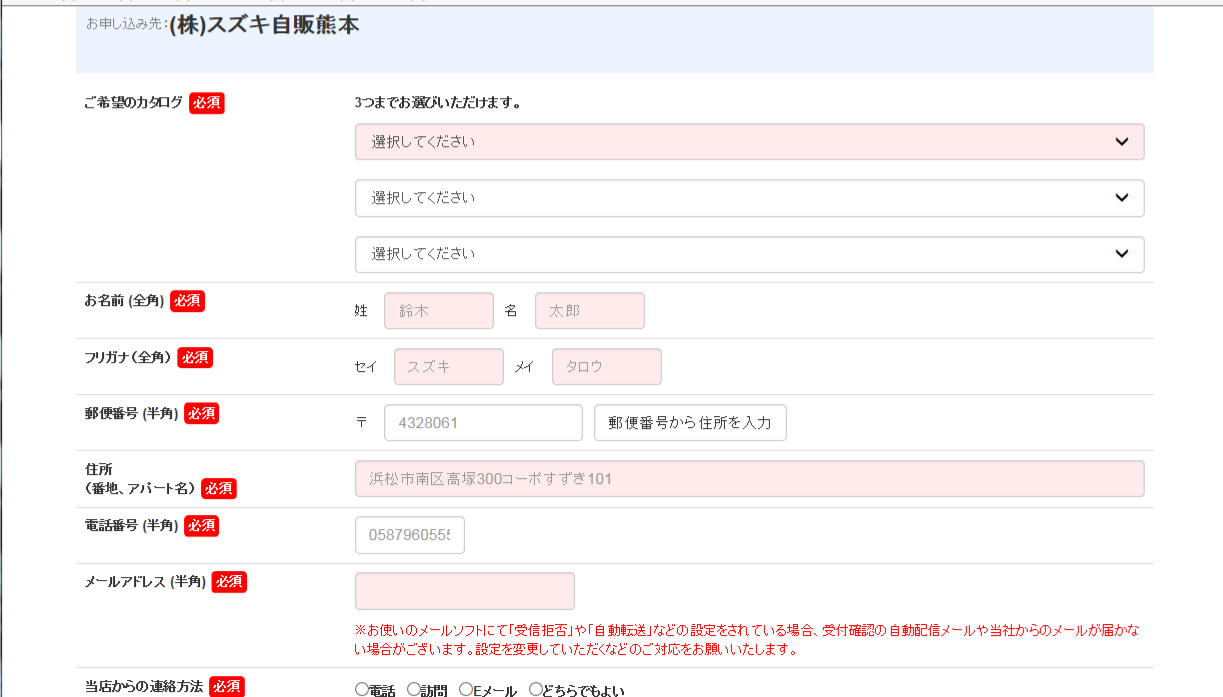
Task: Click the 3つまでお選びいただけます note
Action: [x=437, y=103]
